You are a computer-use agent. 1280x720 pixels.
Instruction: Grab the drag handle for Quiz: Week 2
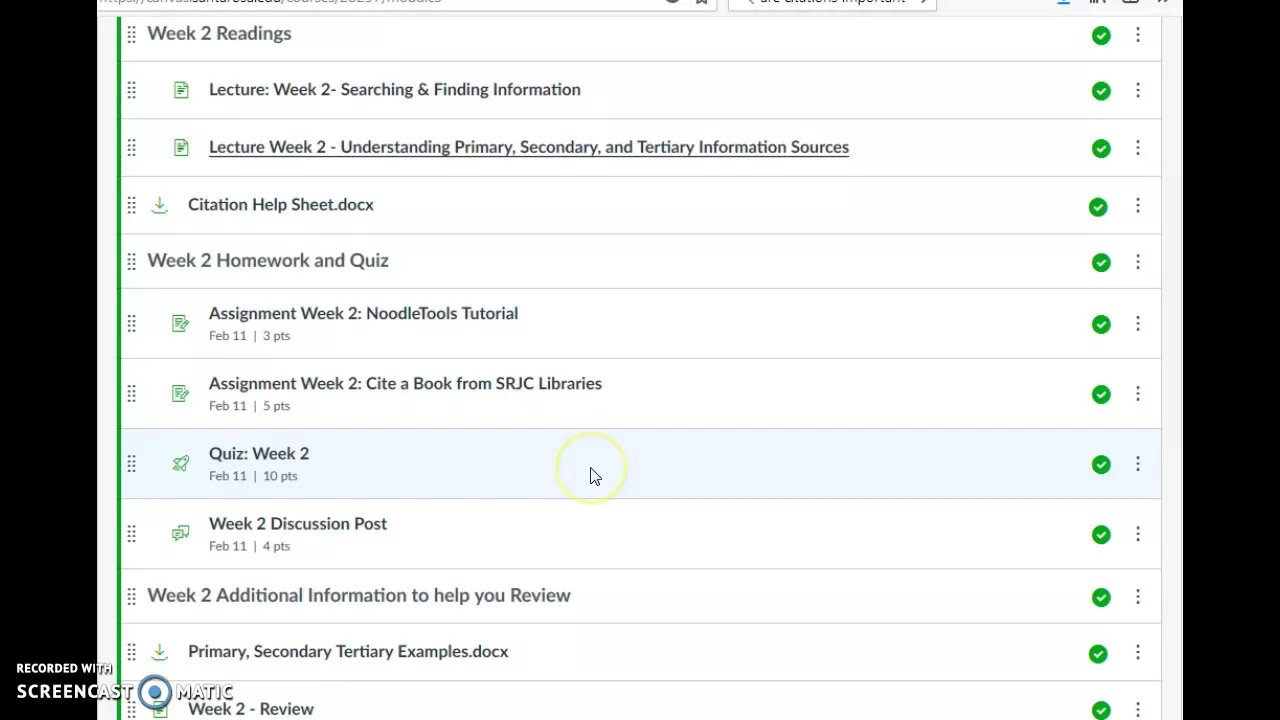pos(131,464)
